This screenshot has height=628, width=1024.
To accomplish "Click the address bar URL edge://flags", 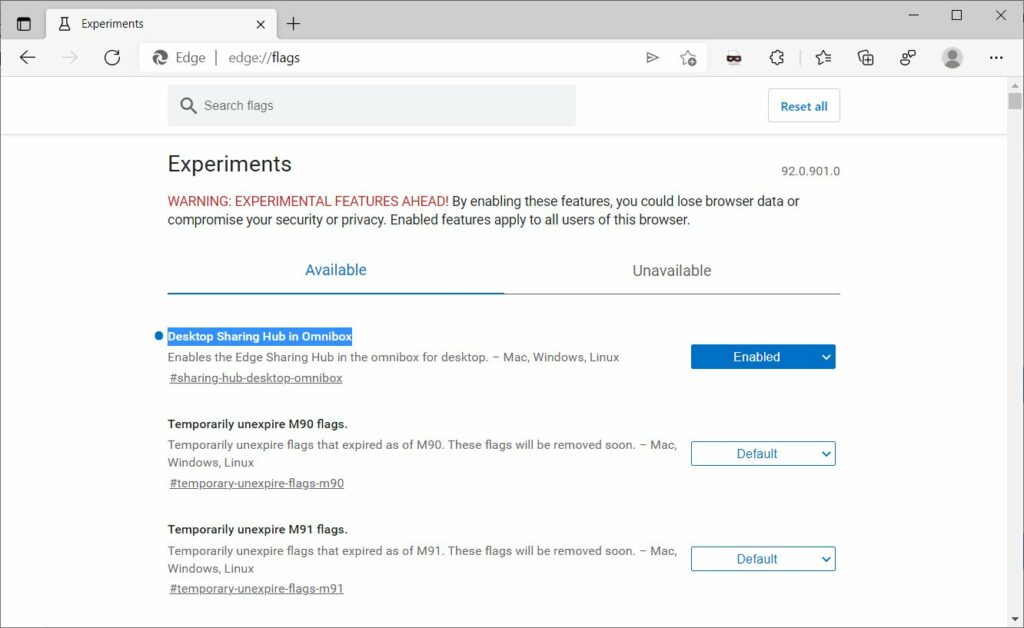I will (x=264, y=57).
